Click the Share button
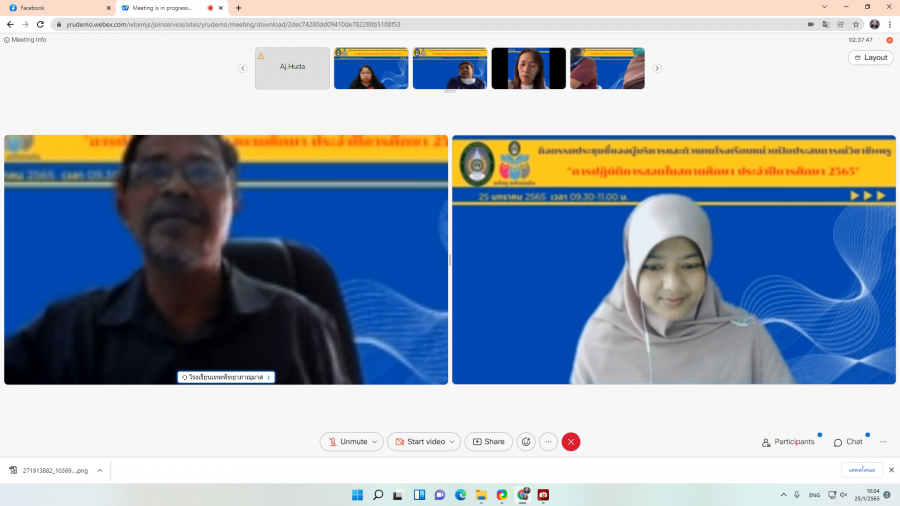900x506 pixels. pyautogui.click(x=488, y=442)
